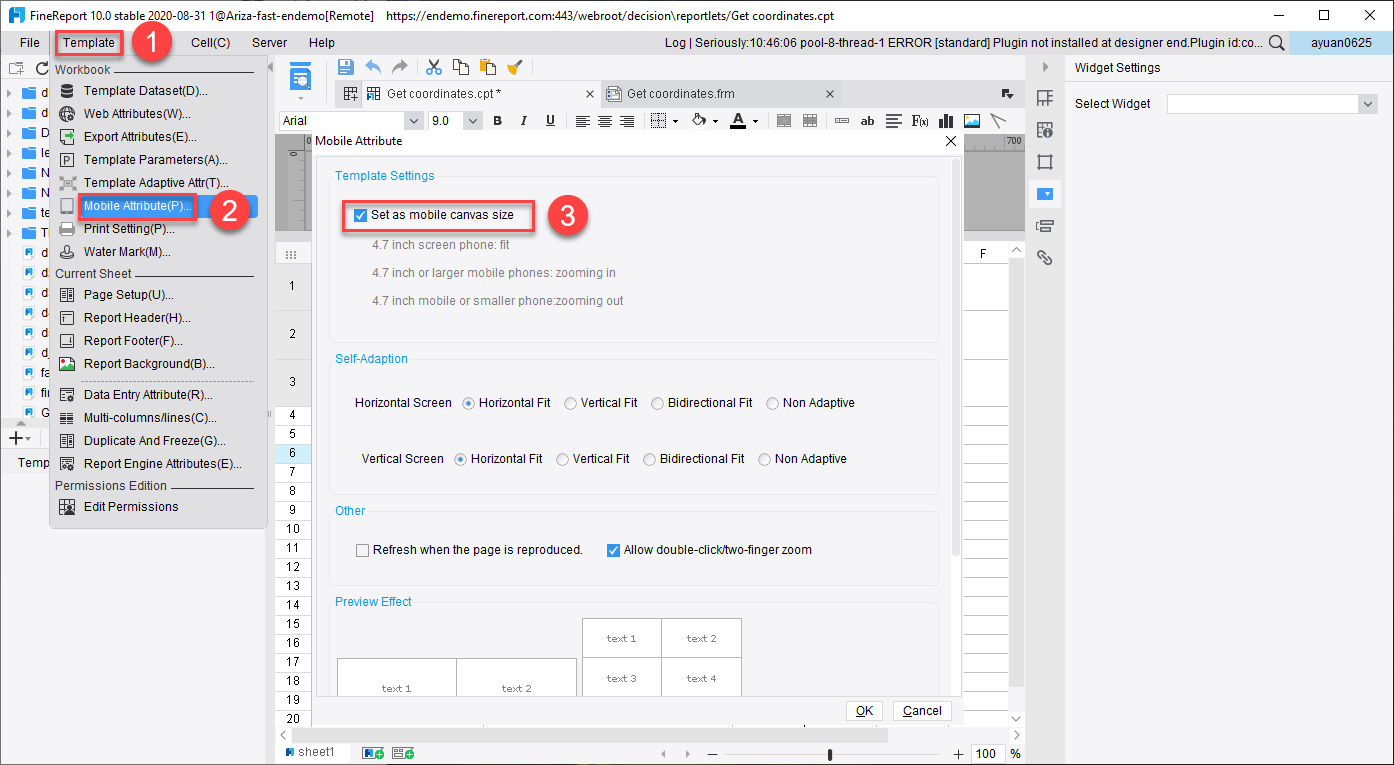Toggle Underline text formatting
The height and width of the screenshot is (765, 1394).
tap(550, 121)
